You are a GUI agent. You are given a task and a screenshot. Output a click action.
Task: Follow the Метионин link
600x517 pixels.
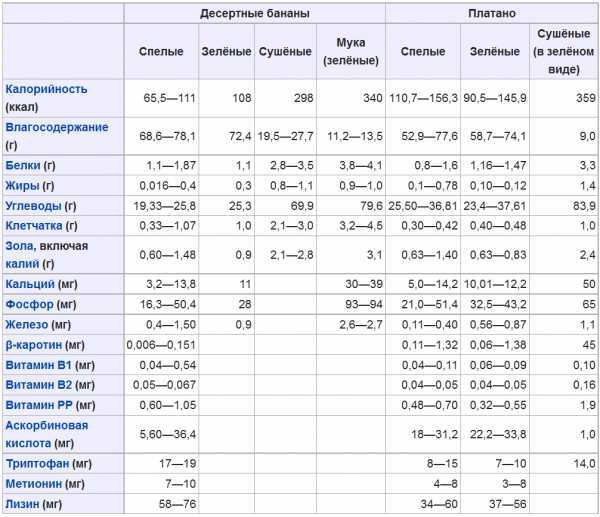[34, 484]
